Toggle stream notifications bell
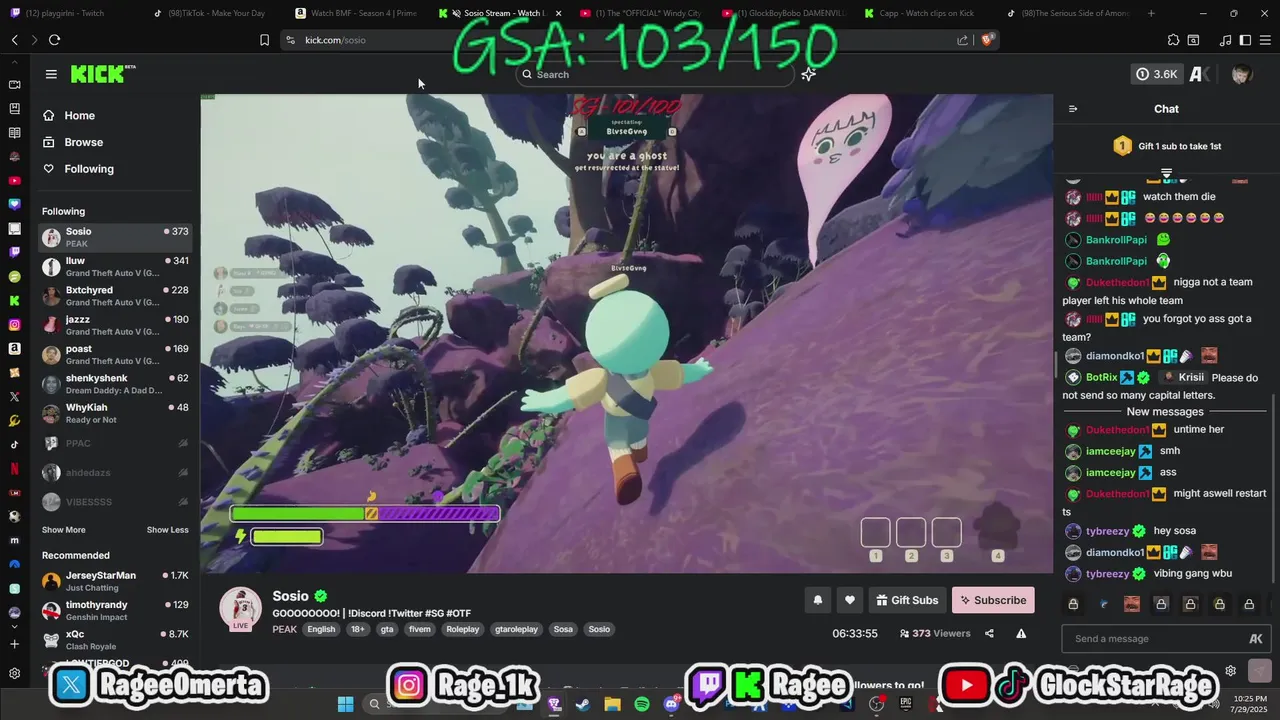The image size is (1280, 720). 817,600
